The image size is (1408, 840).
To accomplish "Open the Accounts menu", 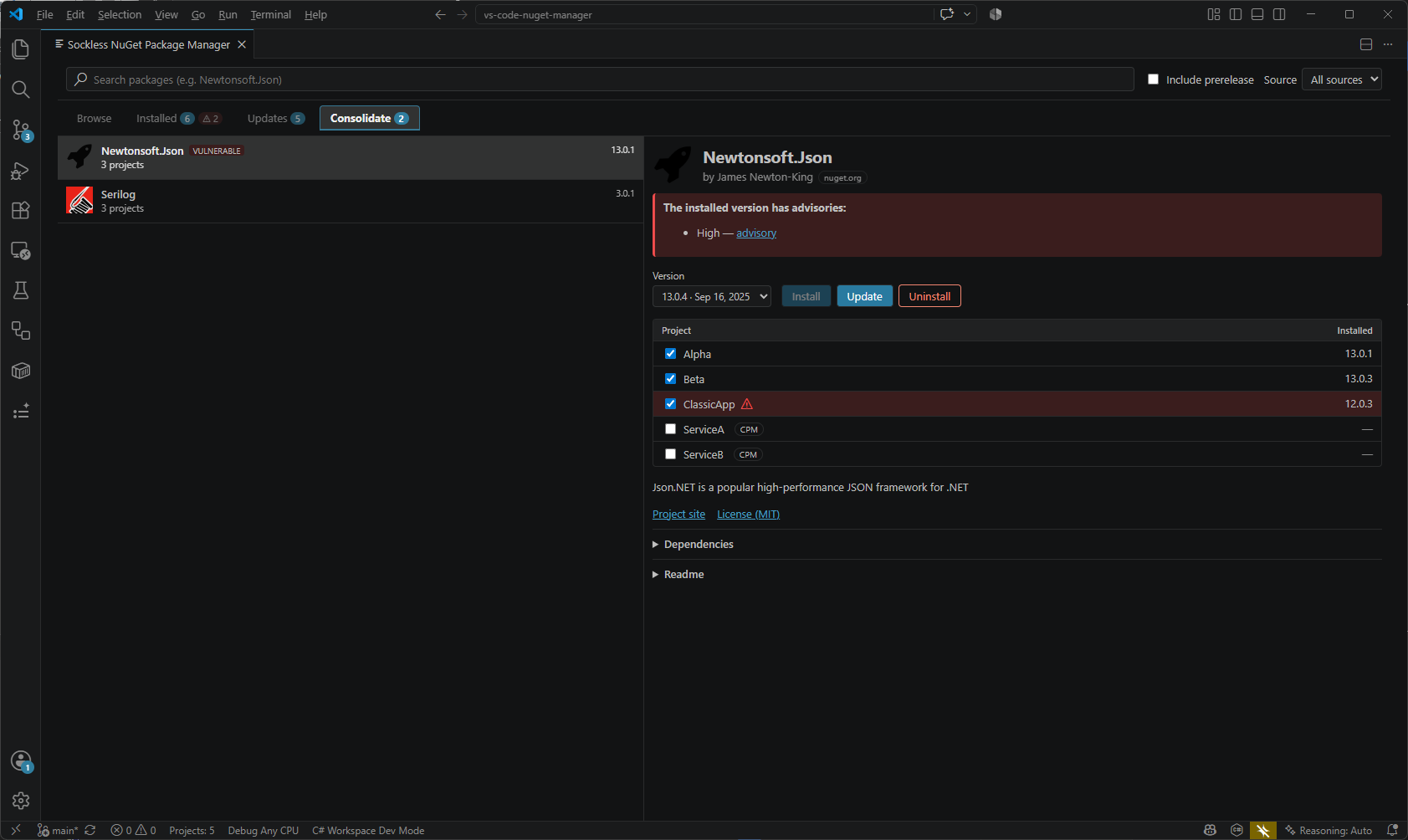I will [21, 761].
